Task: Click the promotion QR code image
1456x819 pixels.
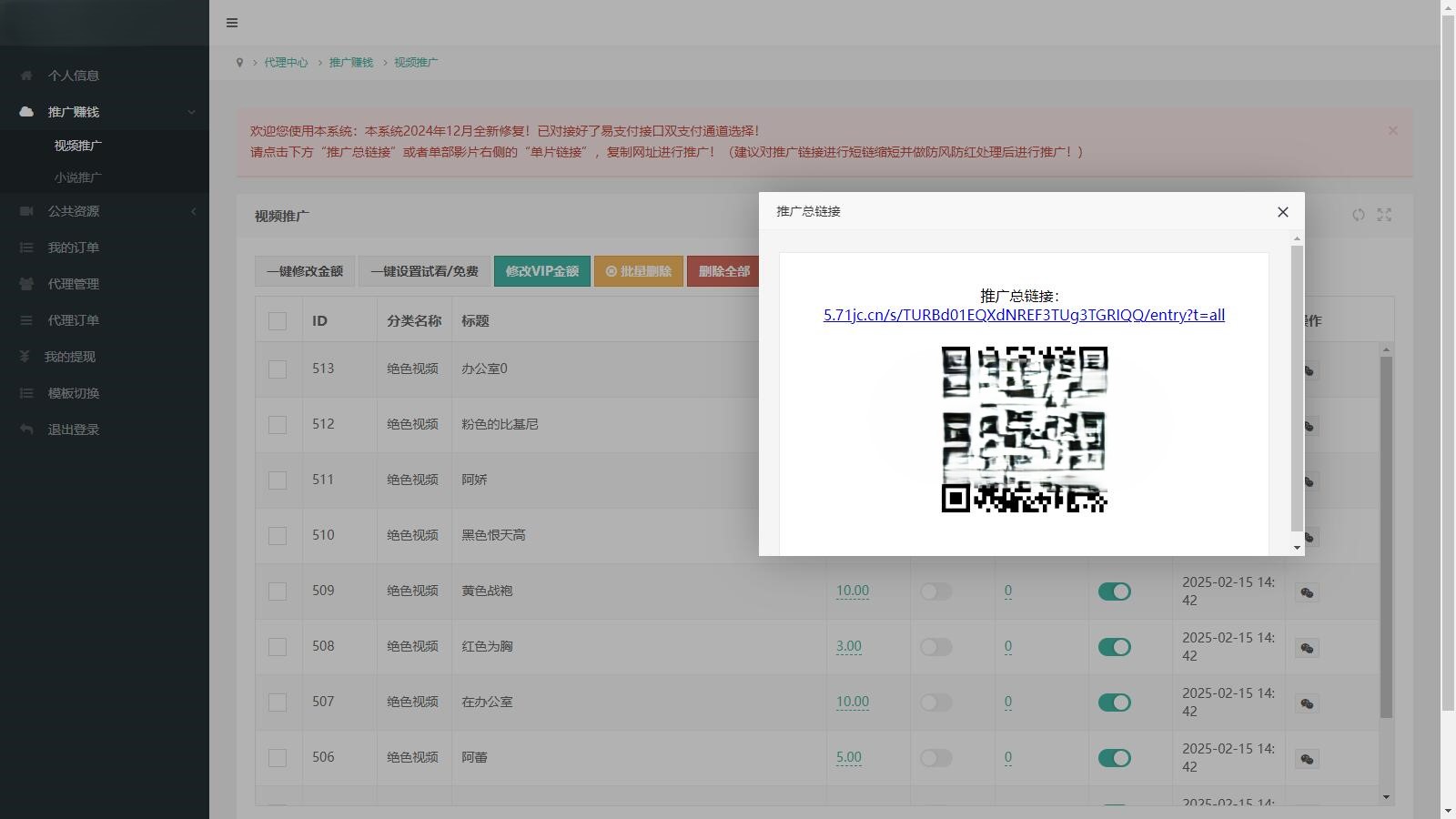Action: (x=1024, y=430)
